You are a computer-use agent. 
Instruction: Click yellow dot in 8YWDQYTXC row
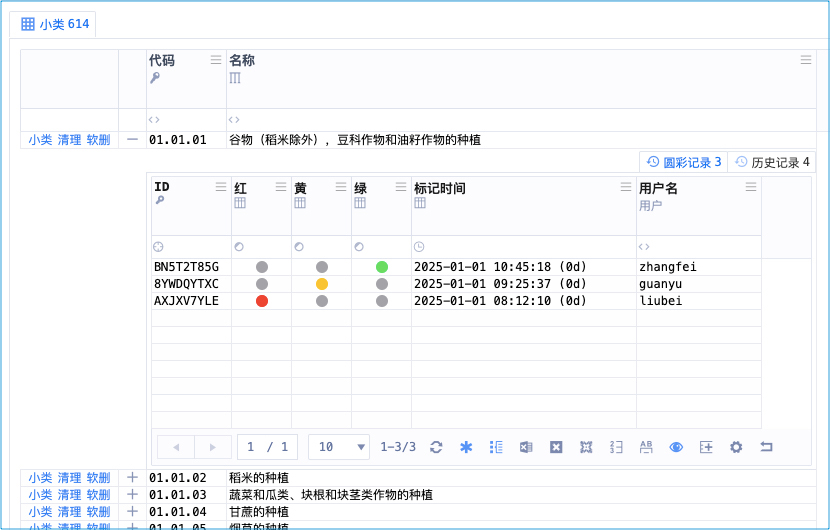pos(322,284)
